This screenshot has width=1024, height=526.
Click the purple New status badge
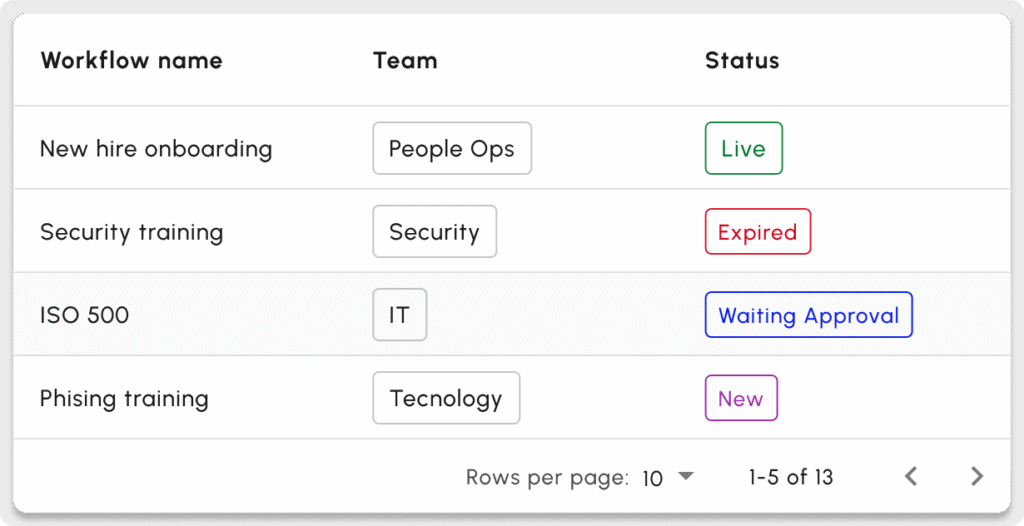pos(740,398)
